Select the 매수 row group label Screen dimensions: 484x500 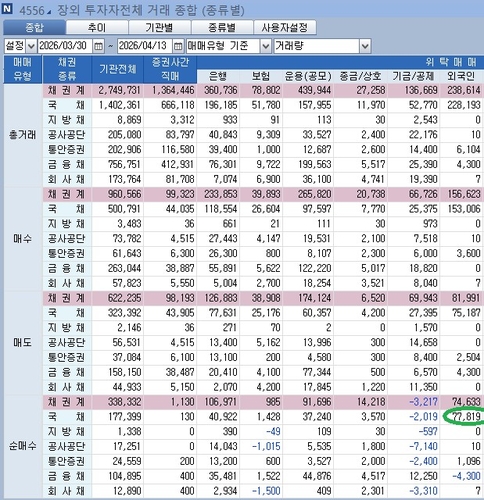tap(23, 239)
